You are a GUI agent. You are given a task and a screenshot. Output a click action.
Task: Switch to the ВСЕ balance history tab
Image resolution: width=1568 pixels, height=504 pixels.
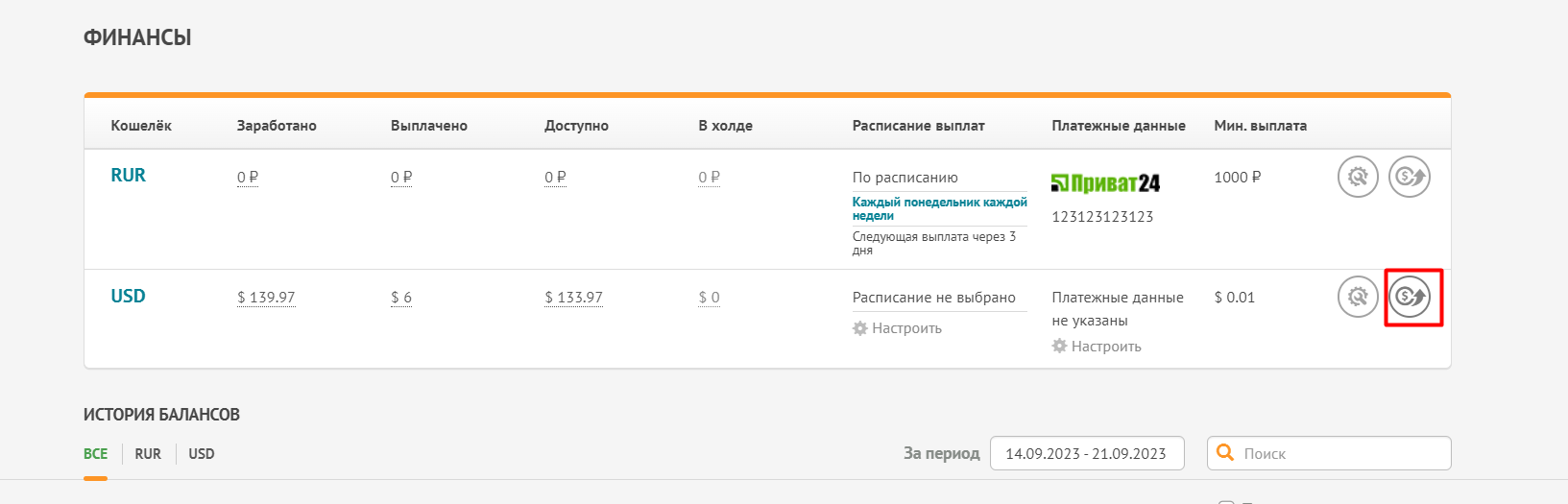click(x=95, y=454)
